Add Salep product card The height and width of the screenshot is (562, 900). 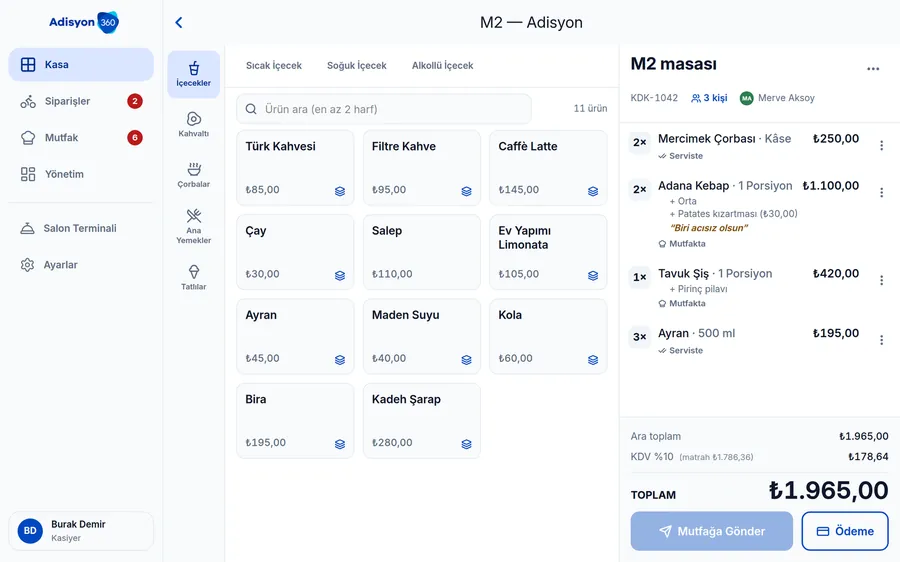coord(421,252)
